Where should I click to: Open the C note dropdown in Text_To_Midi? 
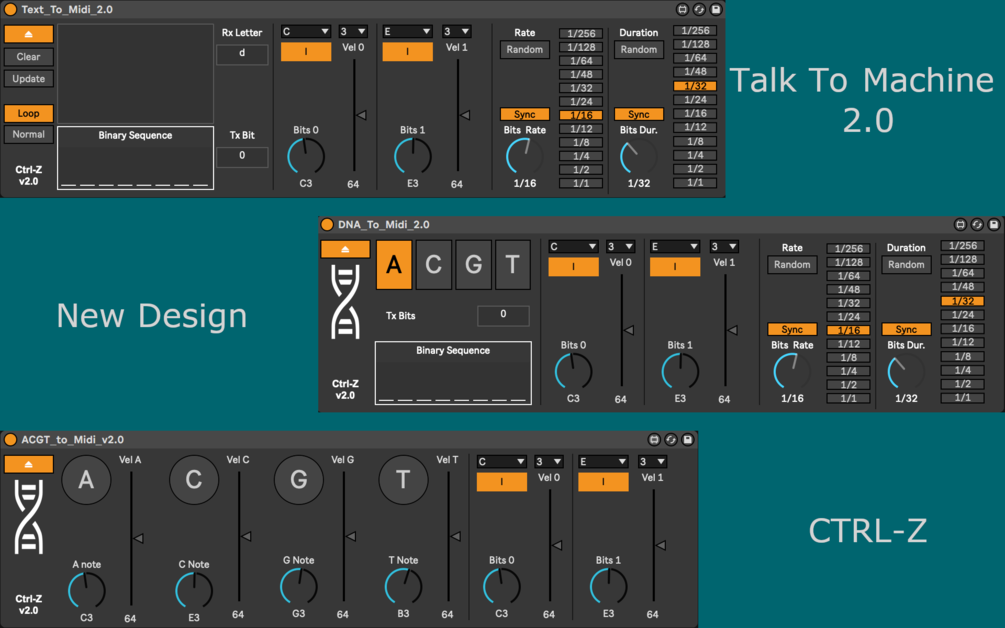point(305,30)
